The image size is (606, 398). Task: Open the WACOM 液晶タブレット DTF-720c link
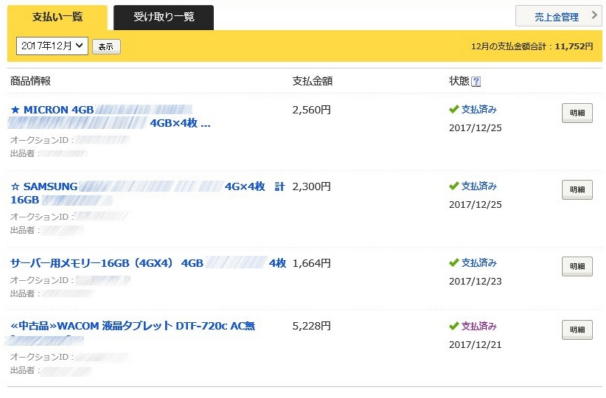coord(133,326)
